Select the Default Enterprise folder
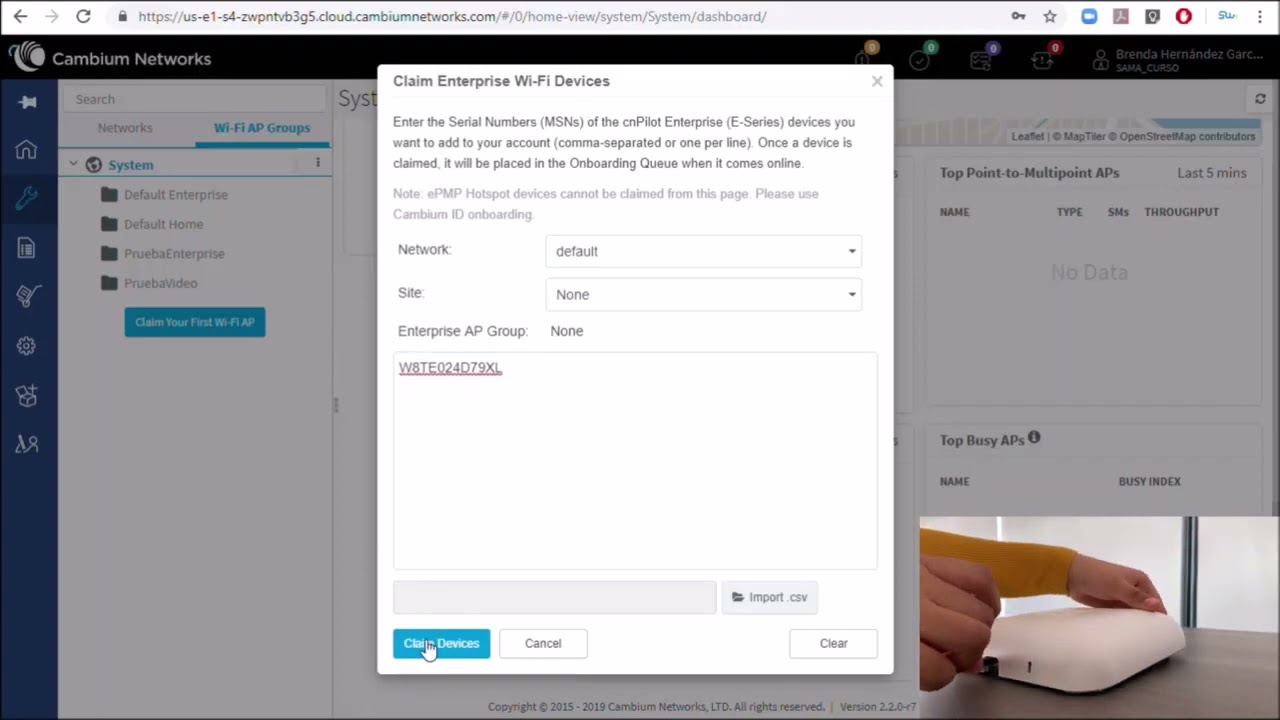Viewport: 1280px width, 720px height. pos(165,195)
